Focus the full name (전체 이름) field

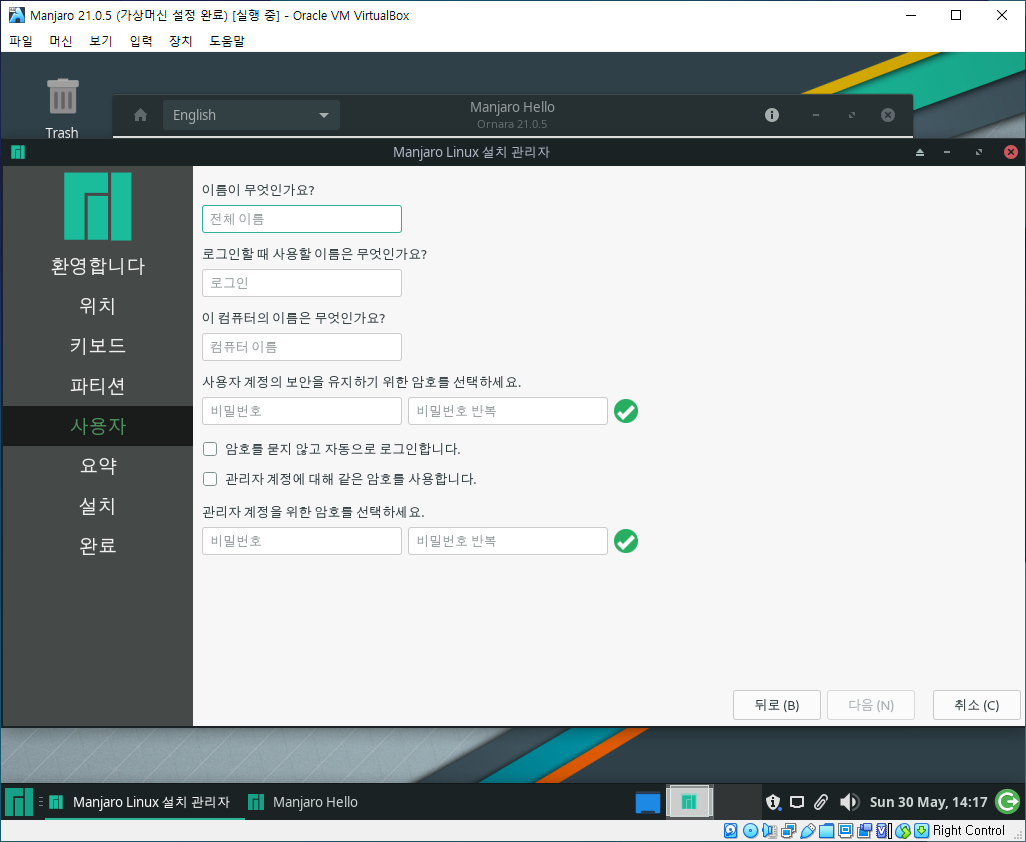302,219
